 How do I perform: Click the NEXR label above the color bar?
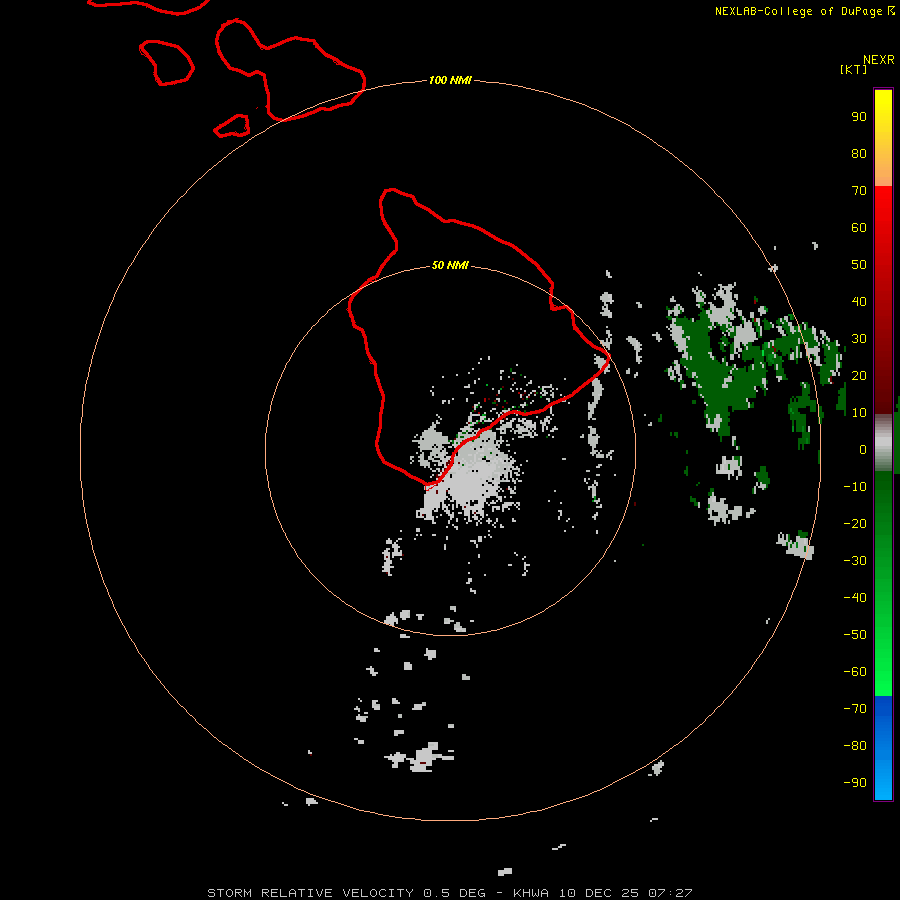pyautogui.click(x=879, y=60)
